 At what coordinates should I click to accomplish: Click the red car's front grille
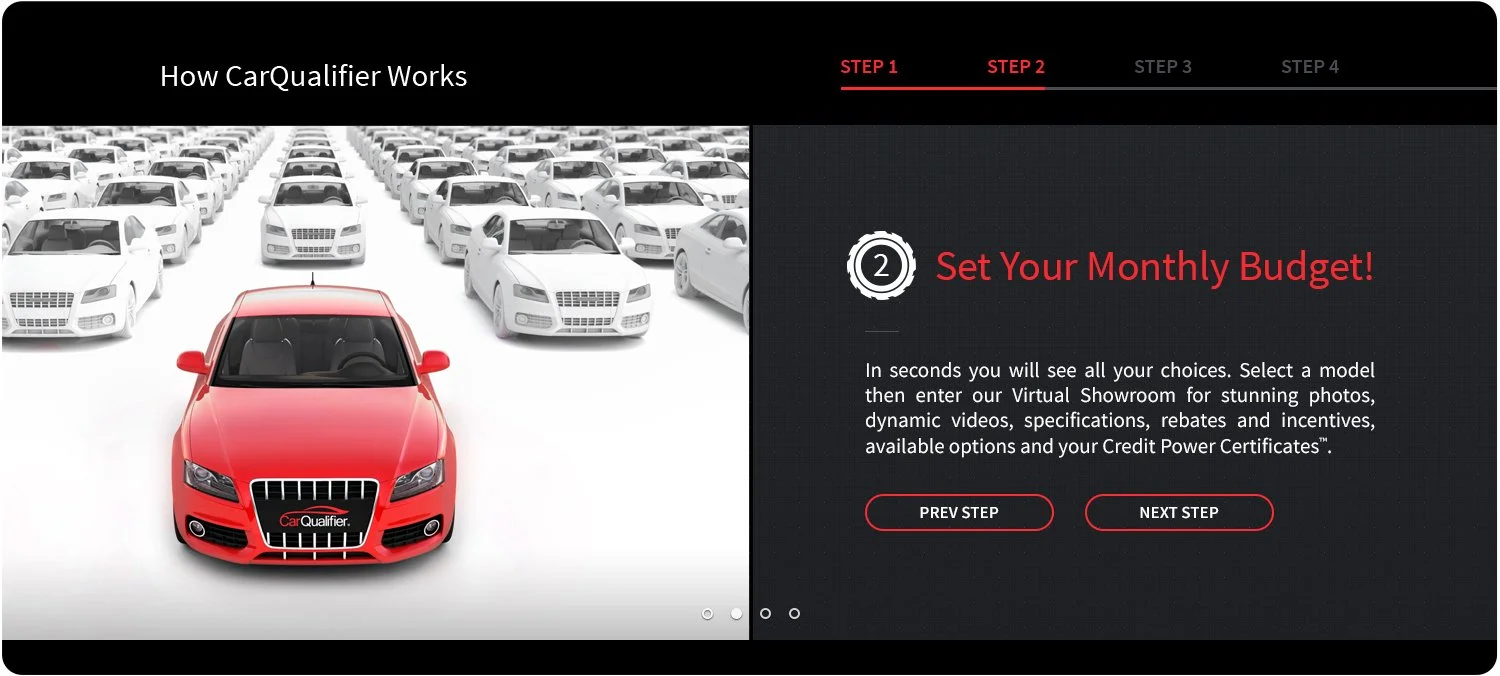(314, 514)
